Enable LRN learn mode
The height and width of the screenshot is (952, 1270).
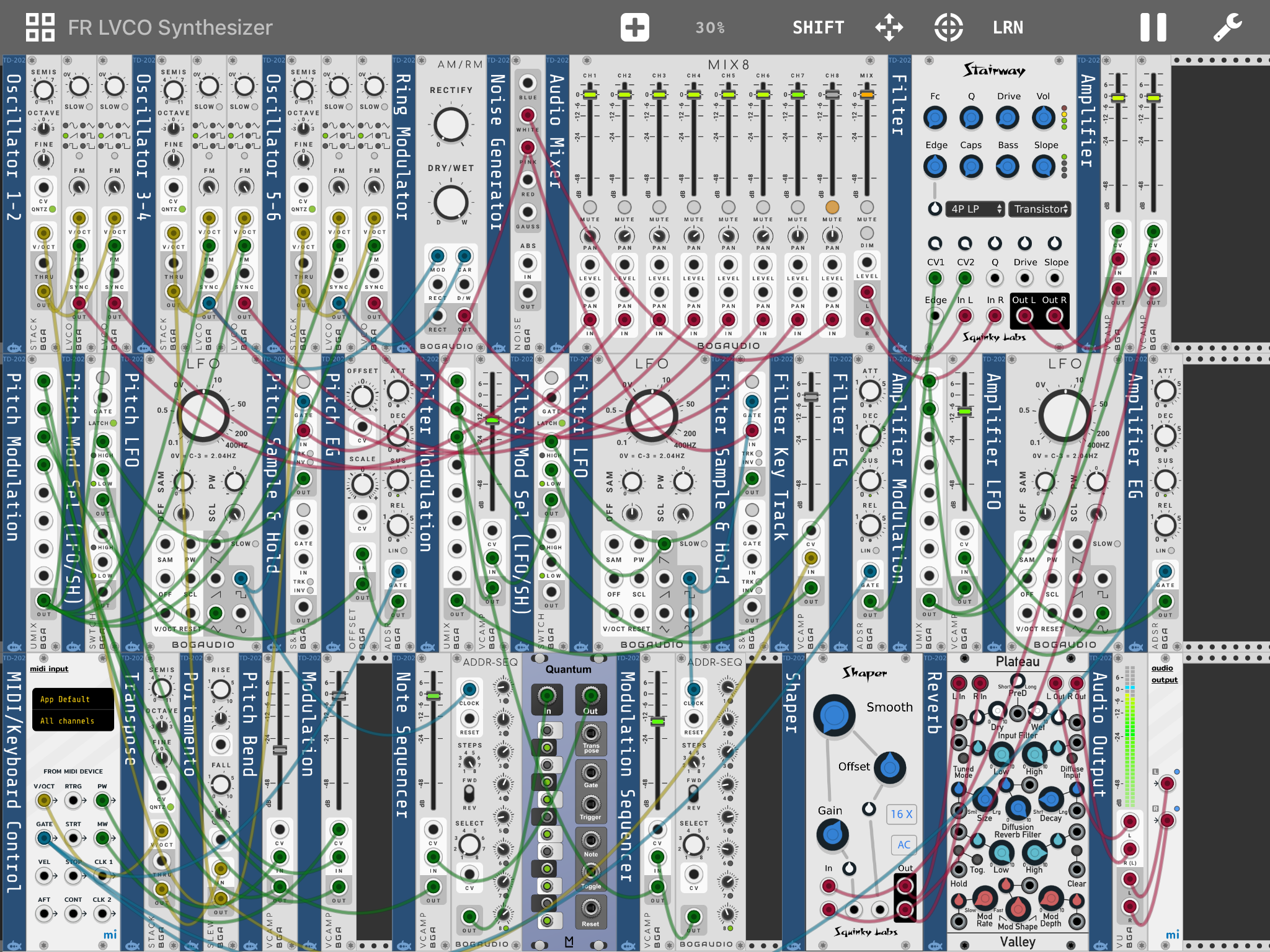point(1008,27)
